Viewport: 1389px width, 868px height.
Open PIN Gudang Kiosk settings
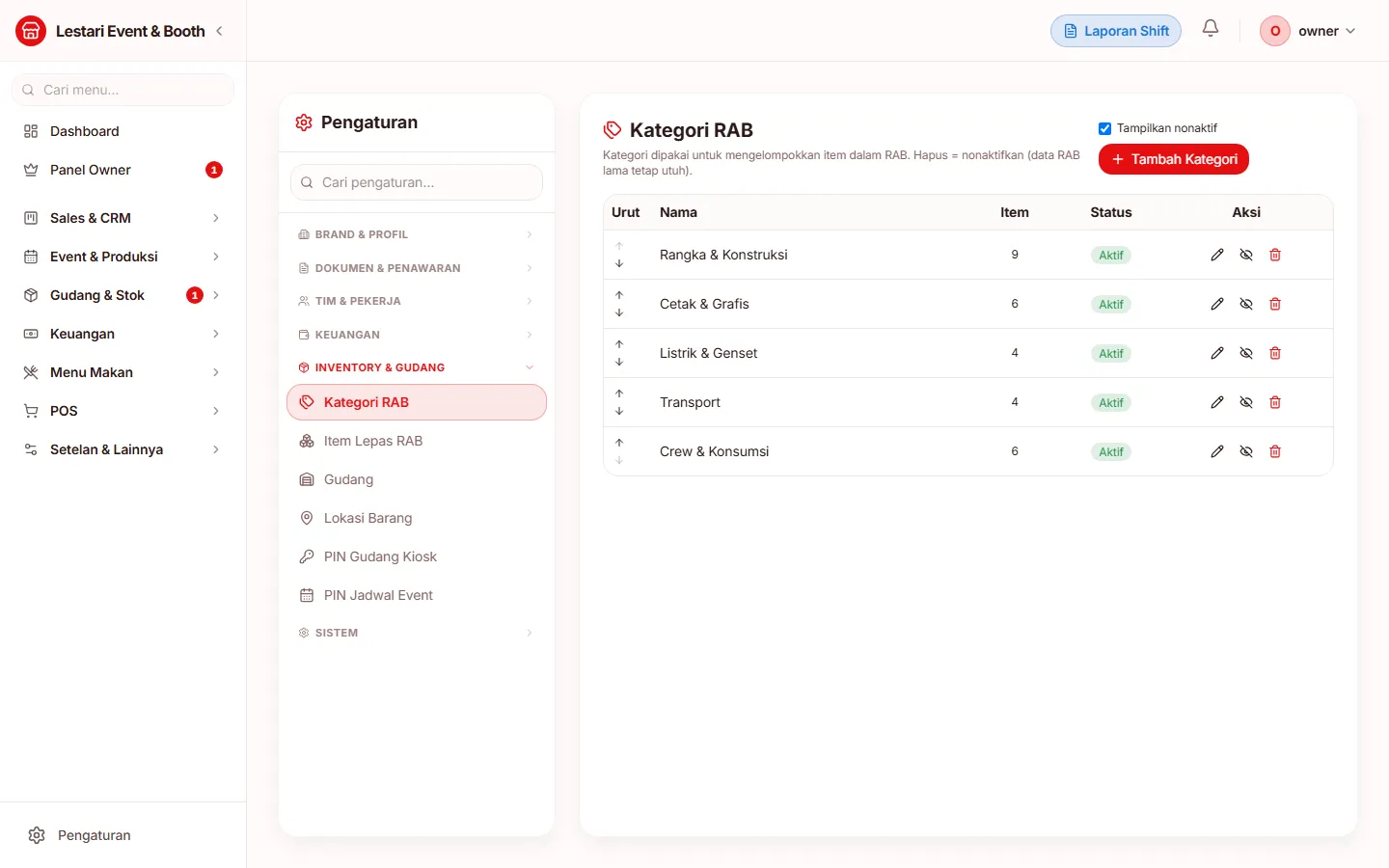(417, 556)
